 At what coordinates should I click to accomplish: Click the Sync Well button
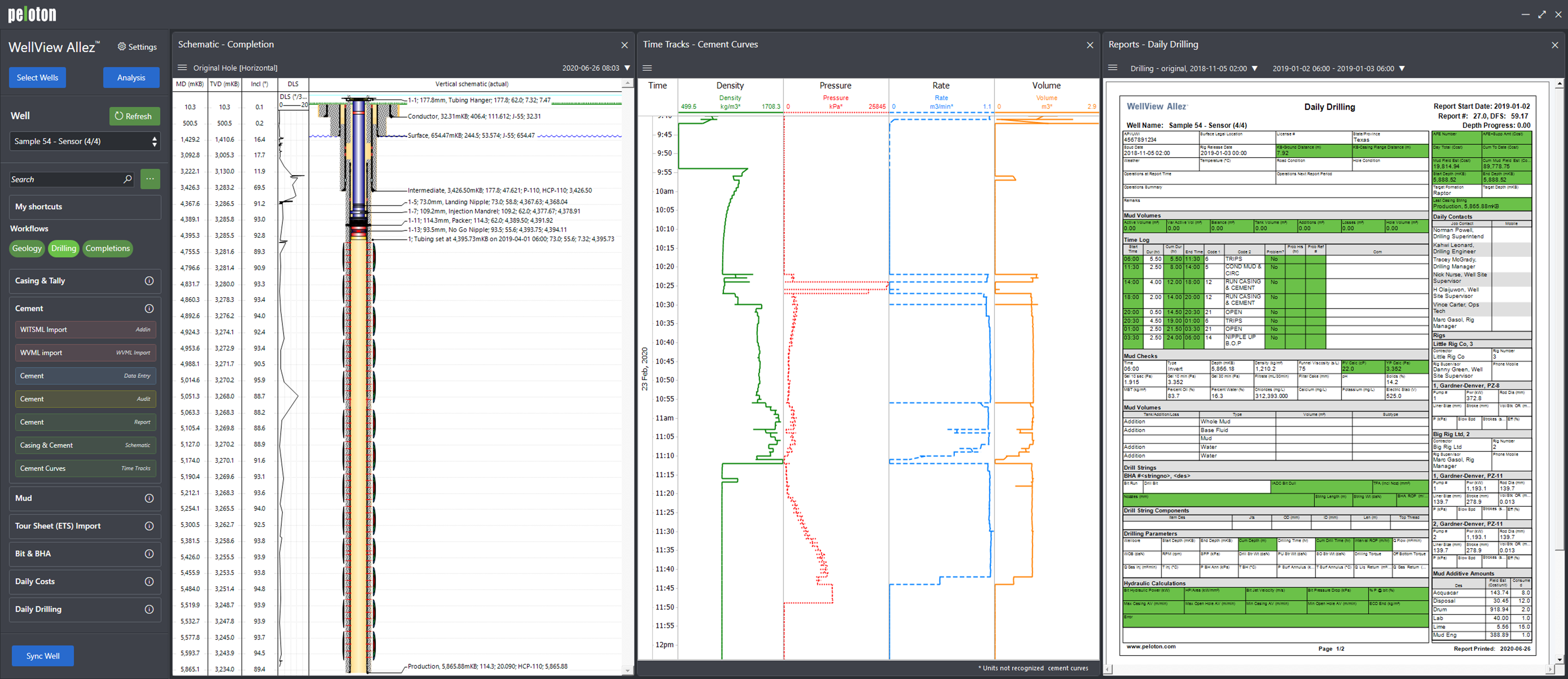pos(43,655)
